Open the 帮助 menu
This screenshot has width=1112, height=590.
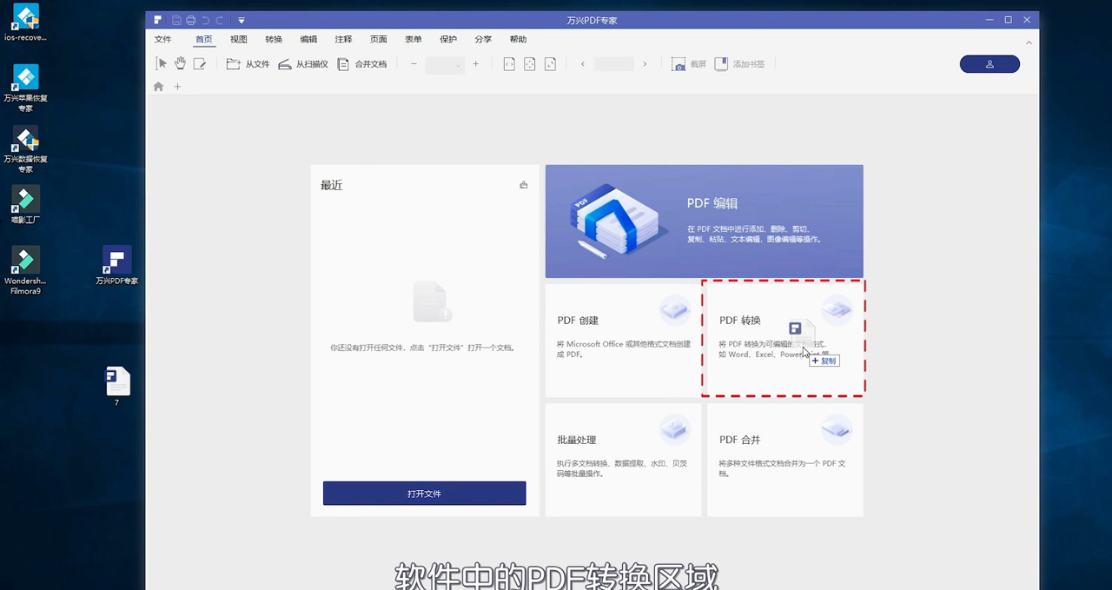[x=518, y=39]
